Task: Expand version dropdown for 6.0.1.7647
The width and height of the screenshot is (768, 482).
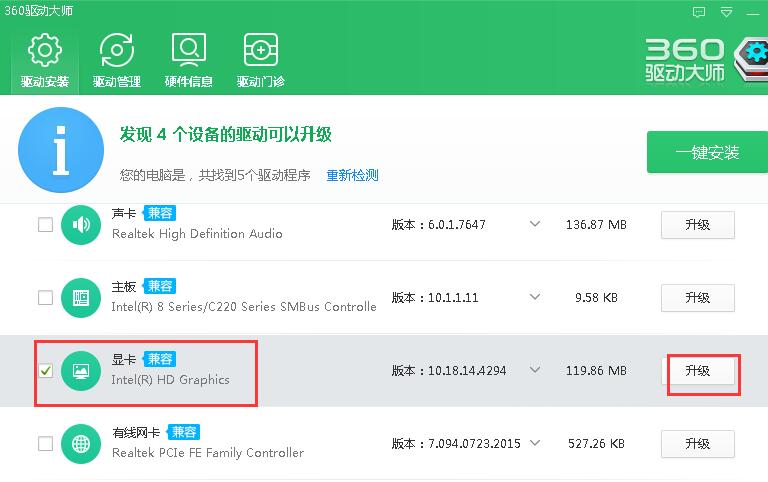Action: click(535, 224)
